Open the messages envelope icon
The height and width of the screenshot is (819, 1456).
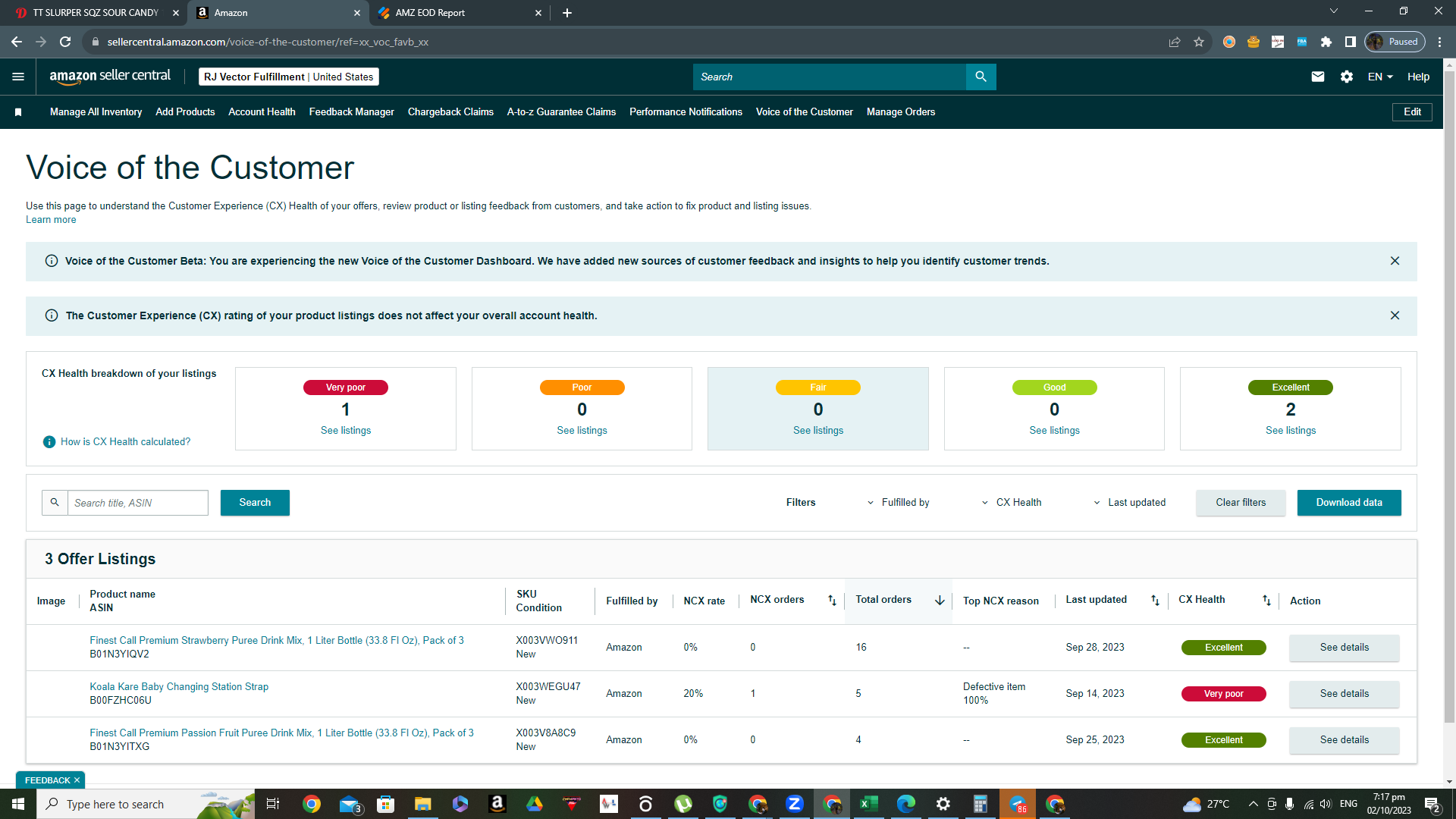[x=1318, y=77]
